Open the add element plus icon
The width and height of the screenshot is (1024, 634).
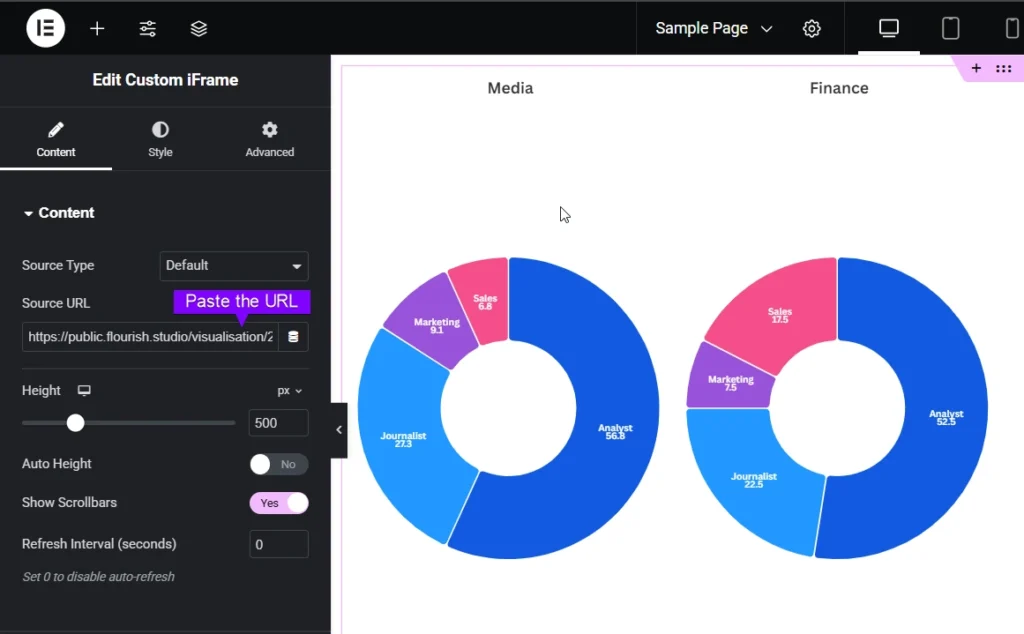97,28
